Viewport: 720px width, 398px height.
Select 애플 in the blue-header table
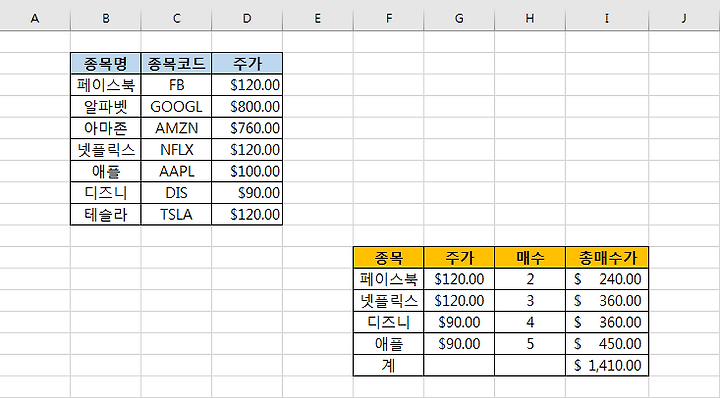click(106, 171)
